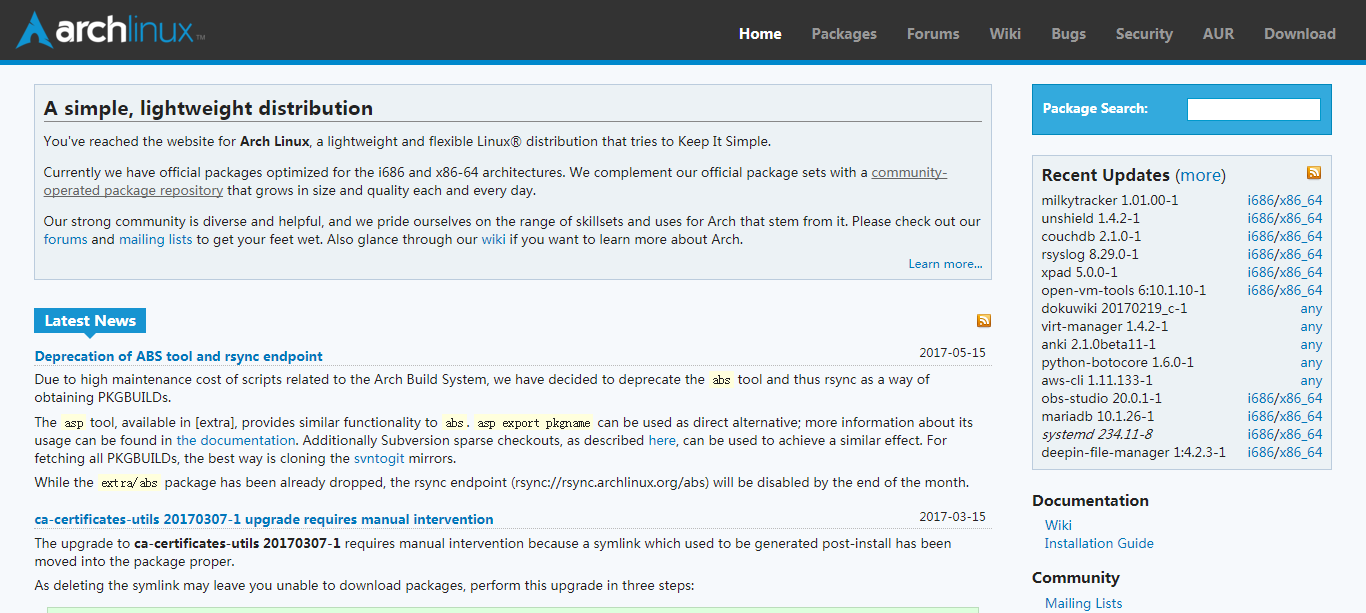Open Deprecation of ABS tool news article
Viewport: 1366px width, 613px height.
[x=178, y=356]
